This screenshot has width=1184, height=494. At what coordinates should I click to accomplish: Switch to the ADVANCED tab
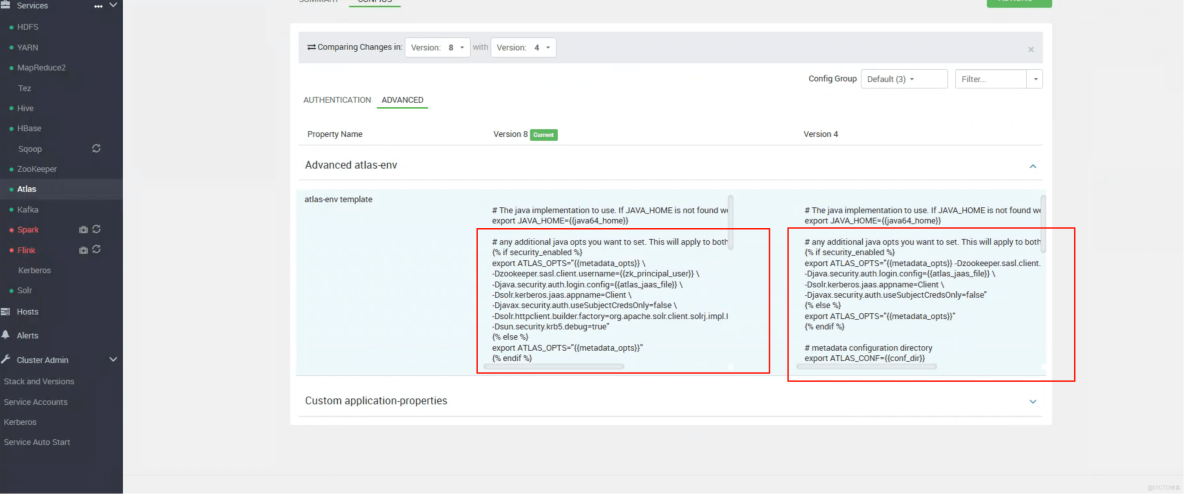point(402,100)
